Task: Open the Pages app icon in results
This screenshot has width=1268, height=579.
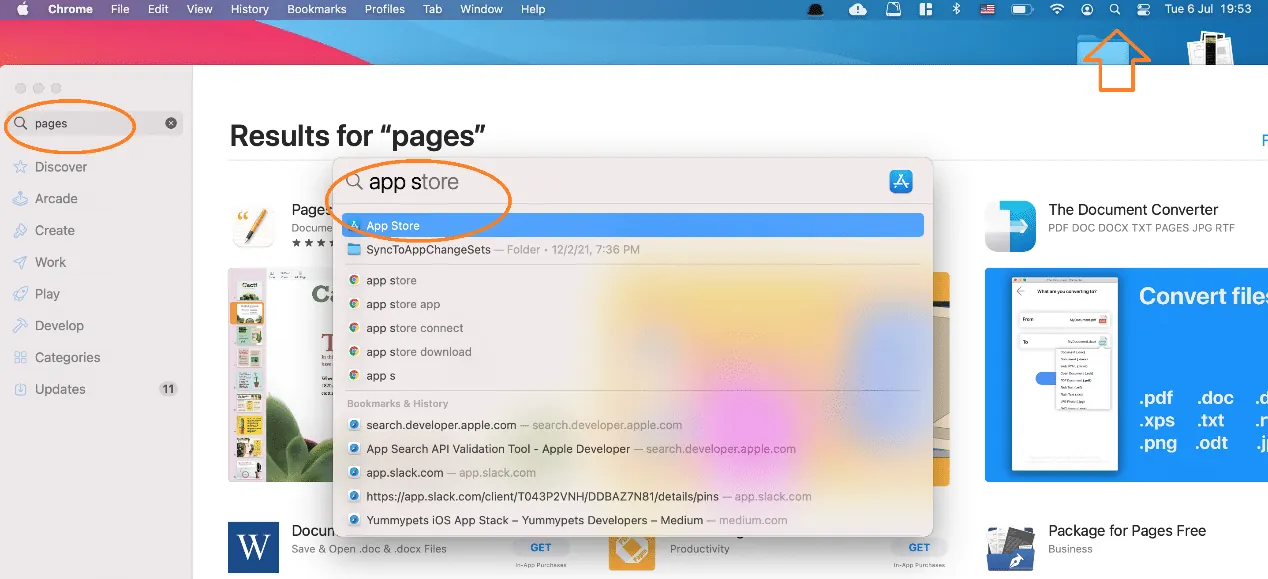Action: (253, 226)
